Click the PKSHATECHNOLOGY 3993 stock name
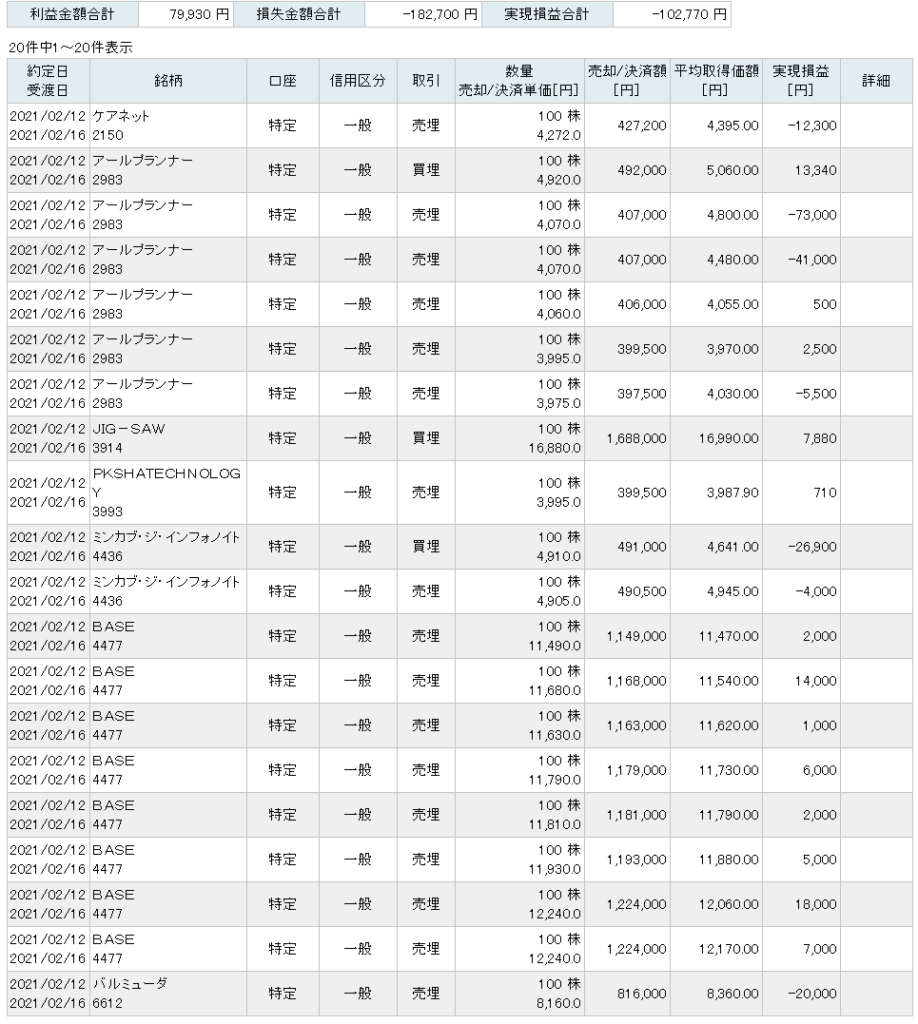918x1024 pixels. point(166,492)
